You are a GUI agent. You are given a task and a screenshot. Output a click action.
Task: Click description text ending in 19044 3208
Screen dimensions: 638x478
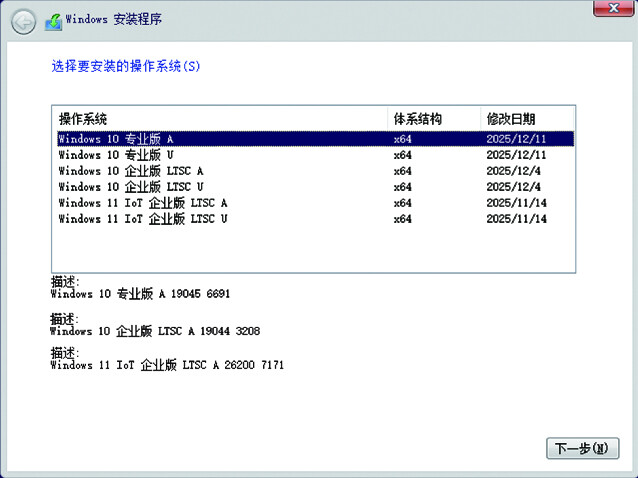point(154,330)
